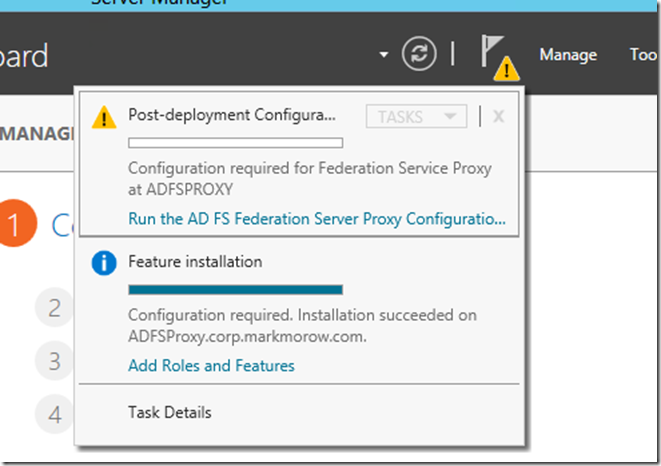The image size is (661, 466).
Task: Click the Add Roles and Features link
Action: click(x=211, y=366)
